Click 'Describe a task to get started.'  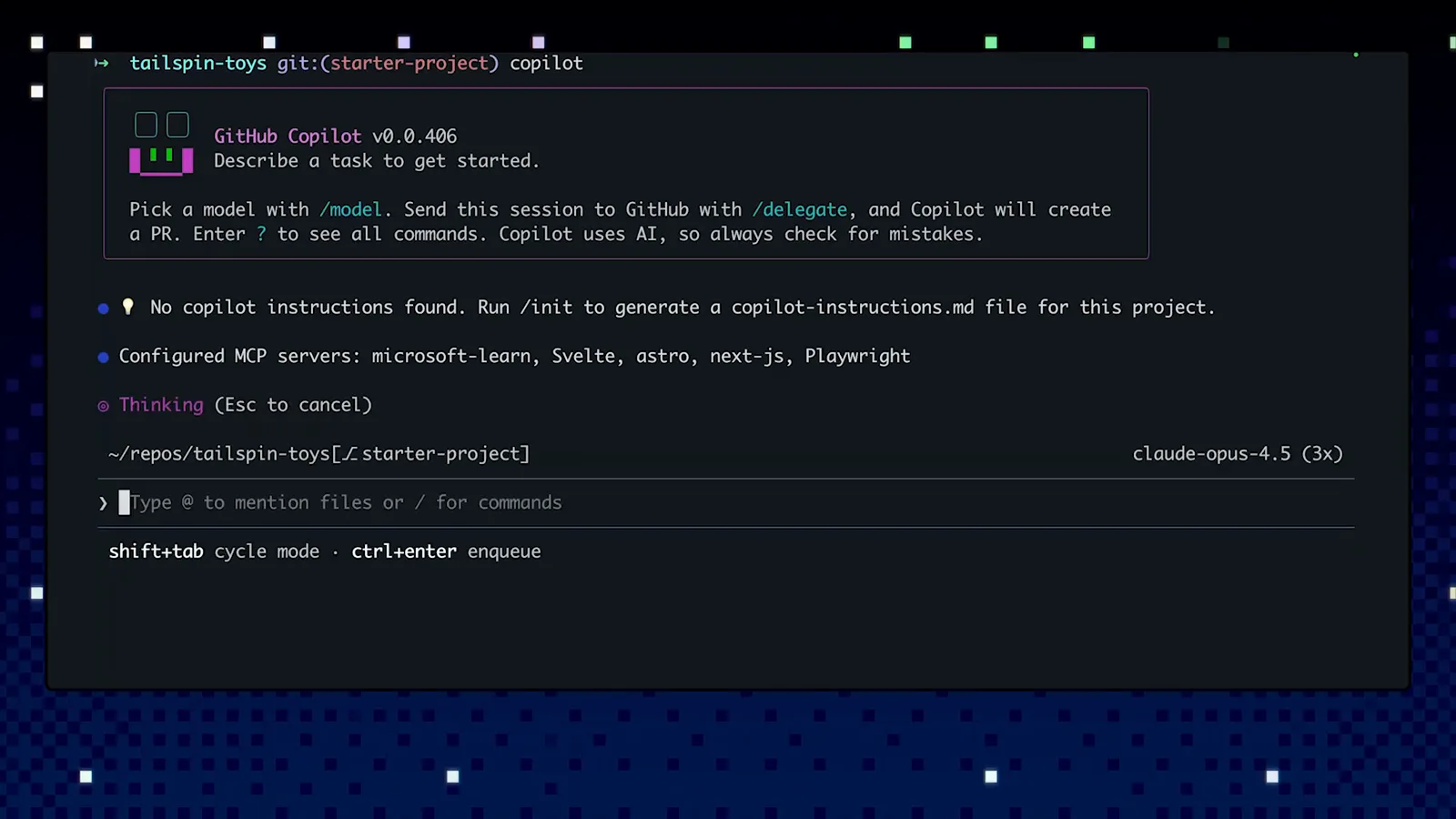click(x=377, y=161)
